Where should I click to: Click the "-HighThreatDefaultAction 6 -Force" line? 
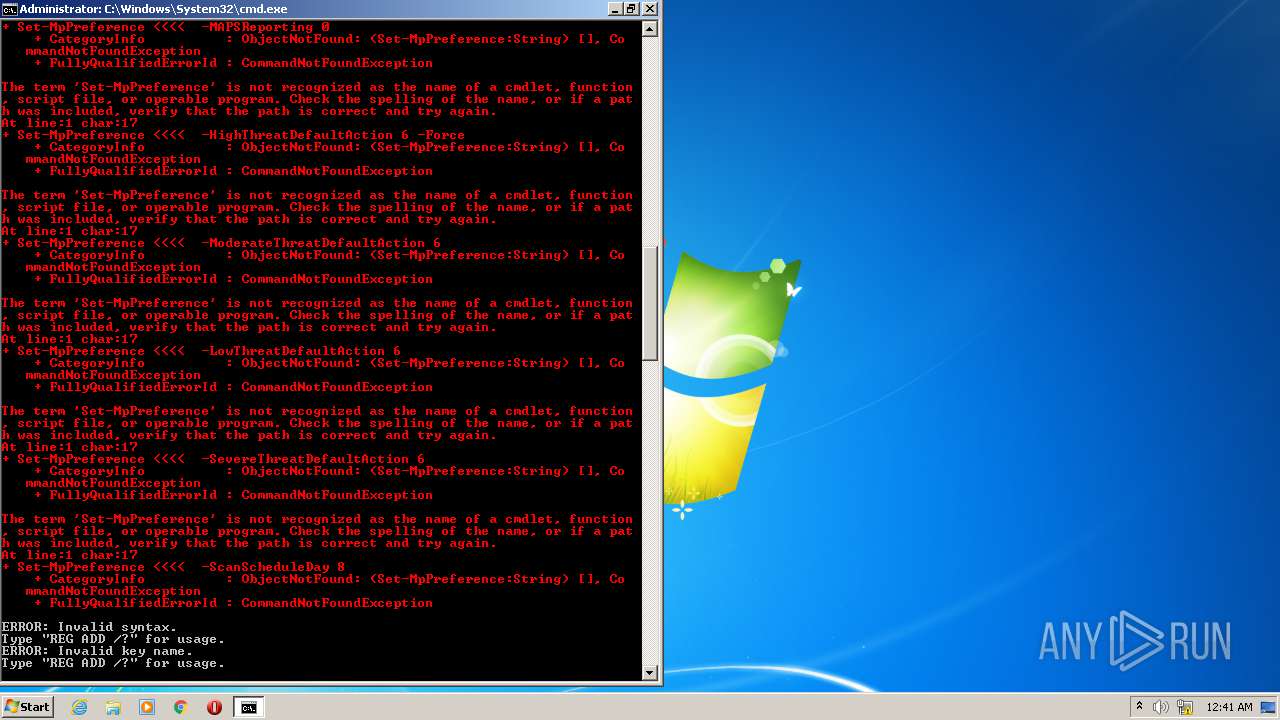click(x=233, y=135)
